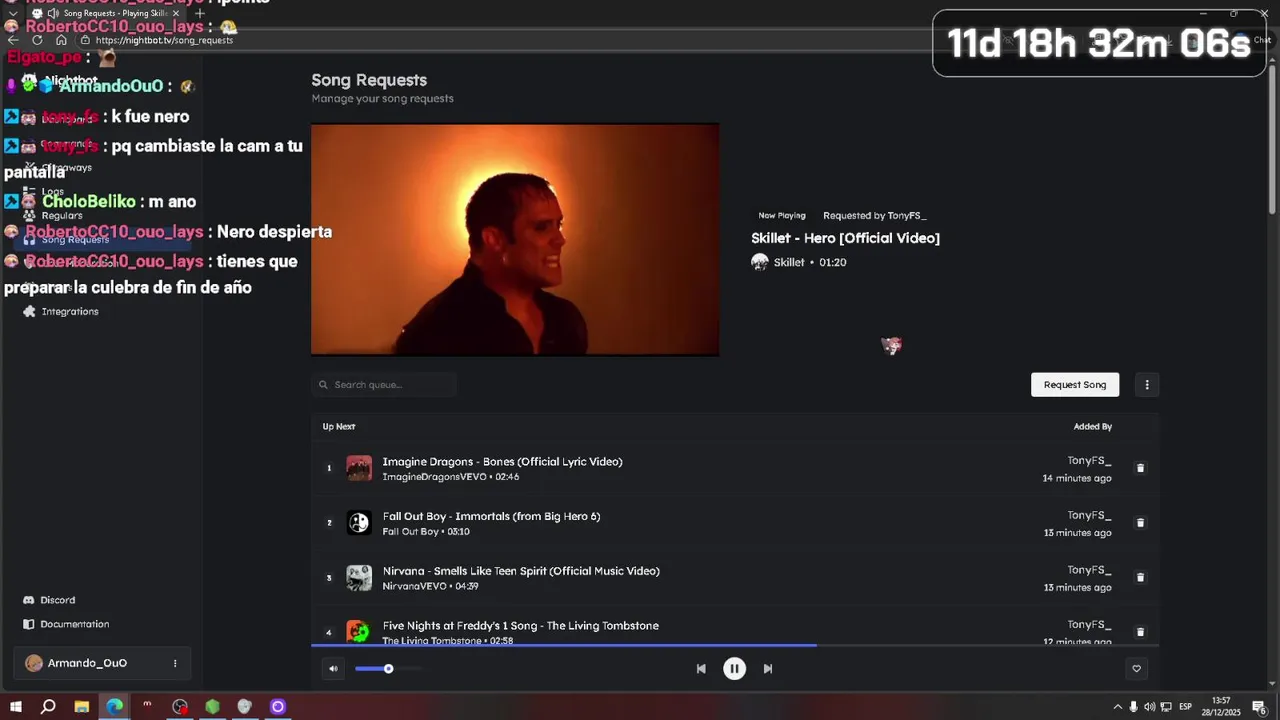Open File Explorer from taskbar
The image size is (1280, 720).
pos(82,707)
